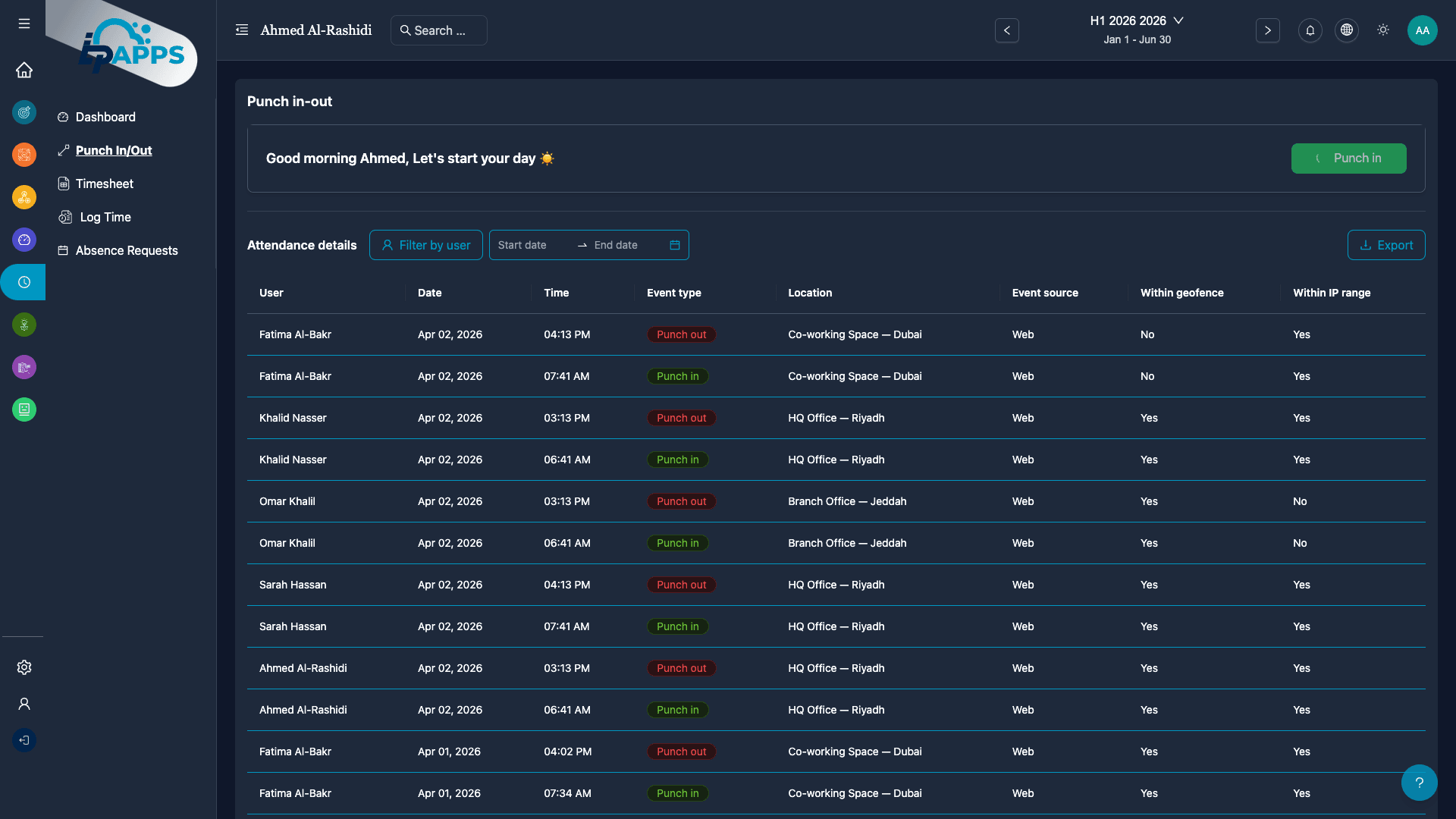Open the help question mark button
This screenshot has width=1456, height=819.
tap(1419, 783)
